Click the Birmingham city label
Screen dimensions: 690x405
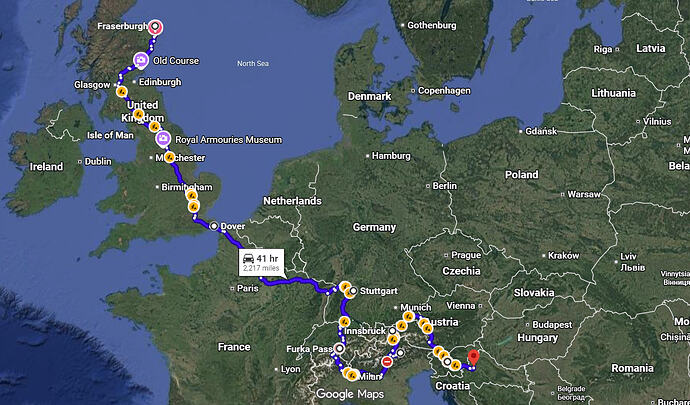[x=187, y=187]
